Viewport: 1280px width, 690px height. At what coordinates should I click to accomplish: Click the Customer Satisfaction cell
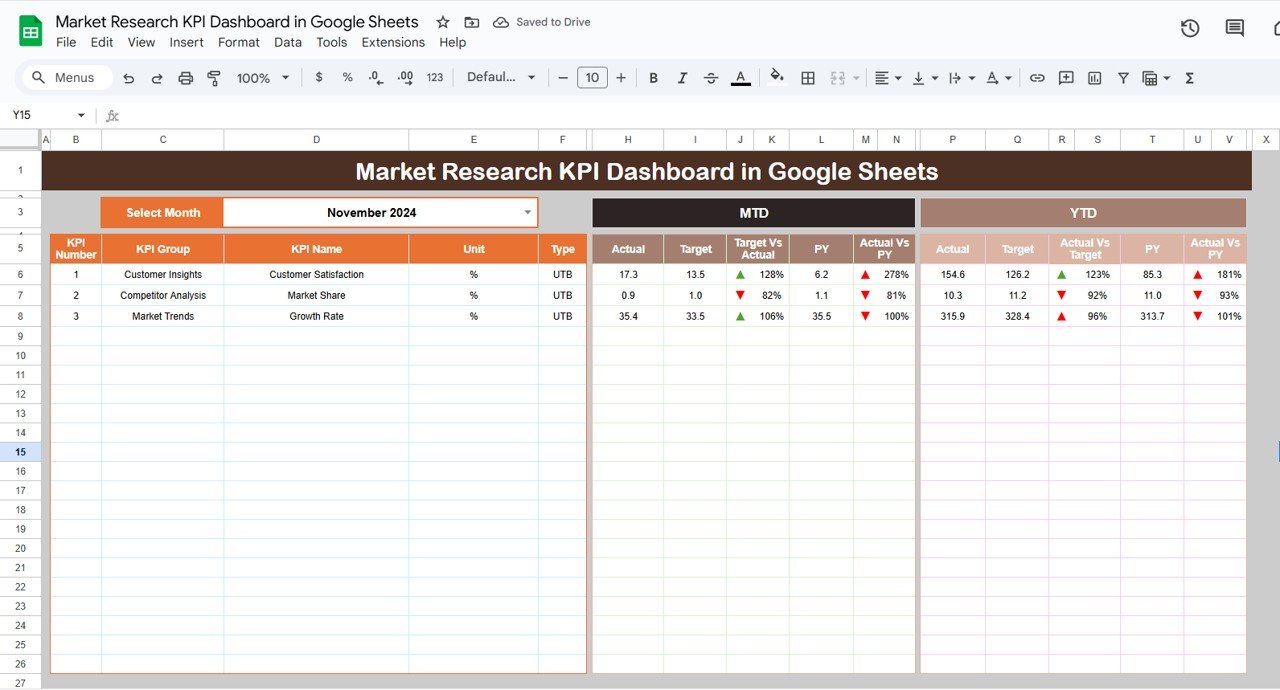point(316,274)
